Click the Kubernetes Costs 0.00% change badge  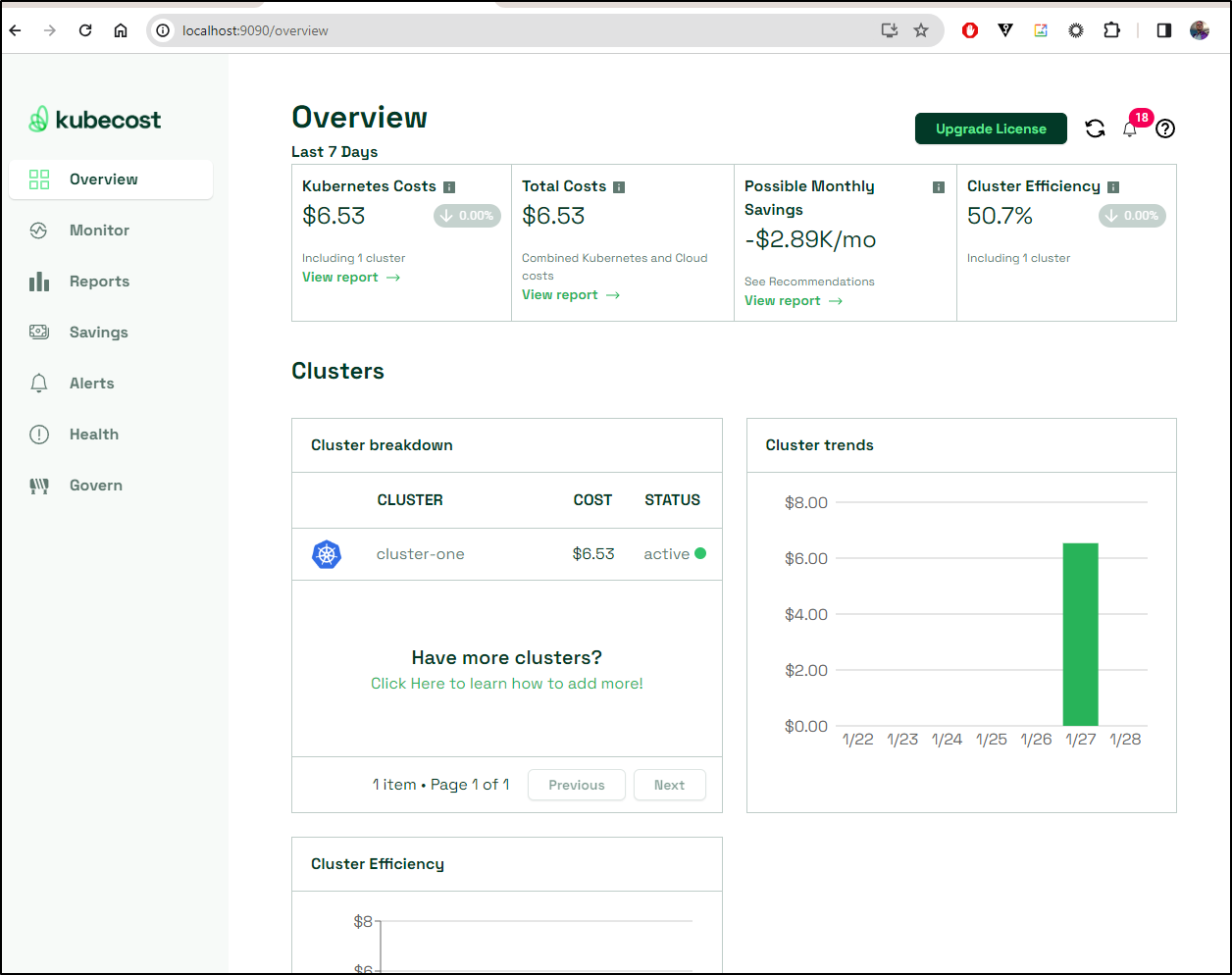(467, 216)
